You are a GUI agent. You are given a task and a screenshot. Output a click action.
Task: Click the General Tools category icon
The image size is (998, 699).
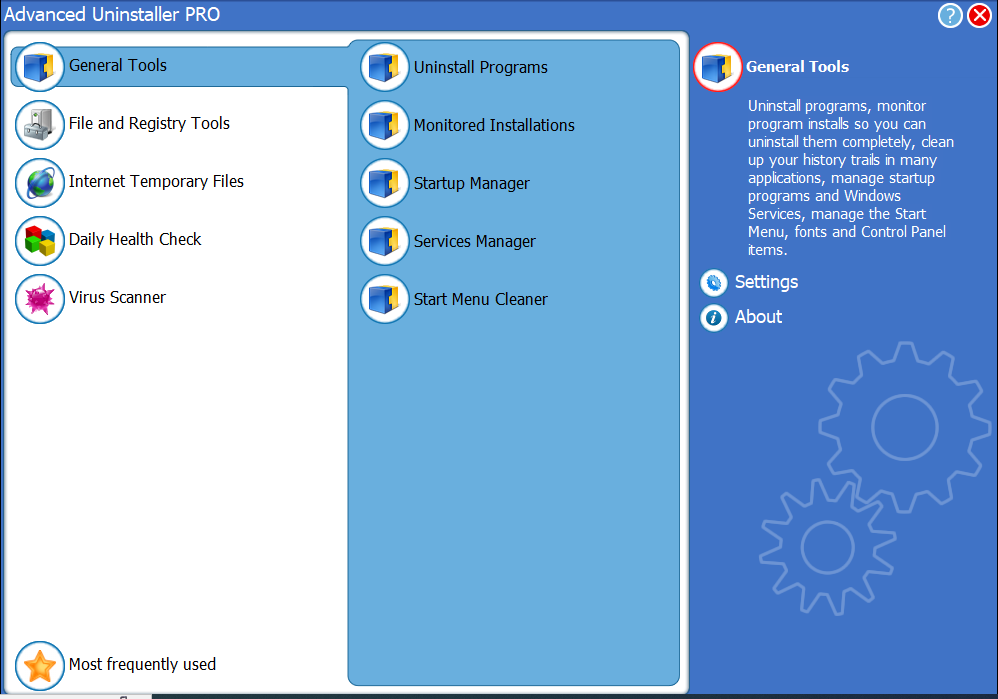tap(39, 66)
